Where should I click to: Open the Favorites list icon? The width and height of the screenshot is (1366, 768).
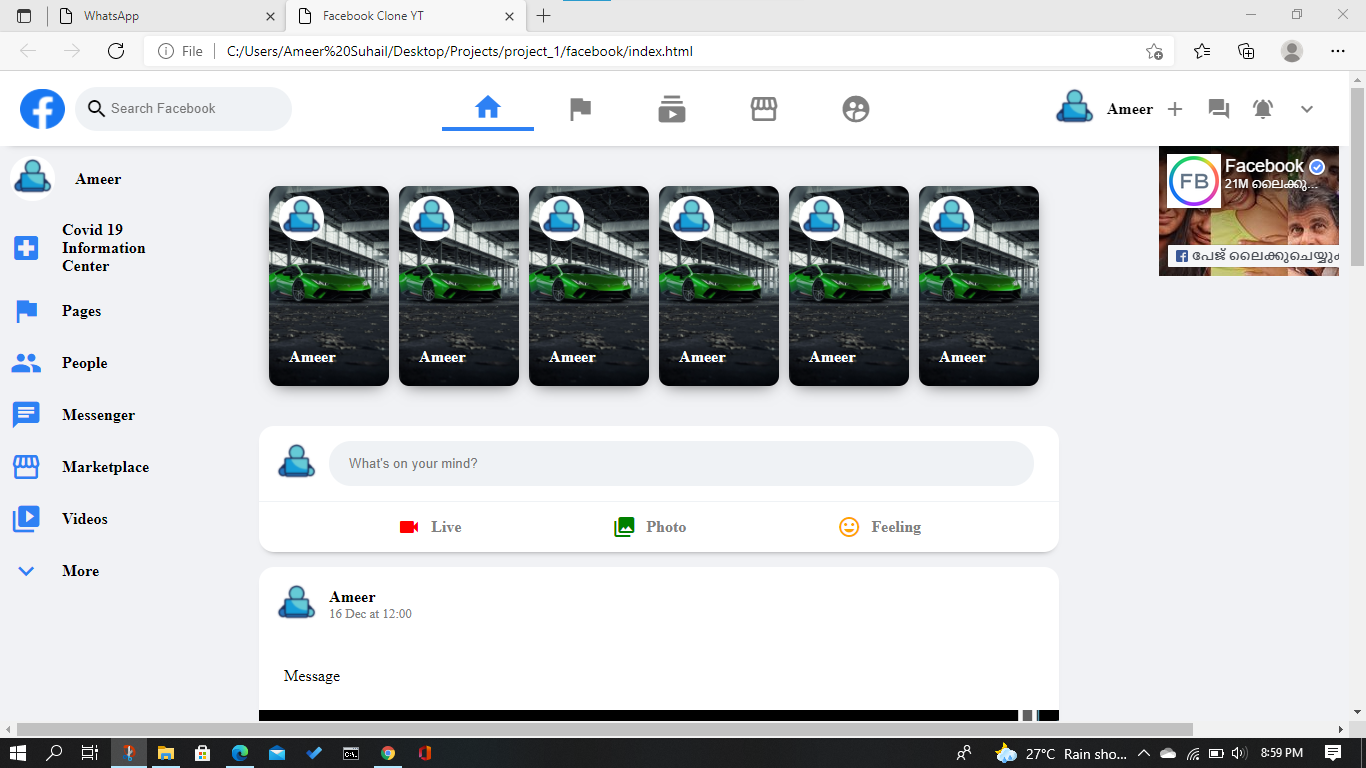(x=1202, y=51)
